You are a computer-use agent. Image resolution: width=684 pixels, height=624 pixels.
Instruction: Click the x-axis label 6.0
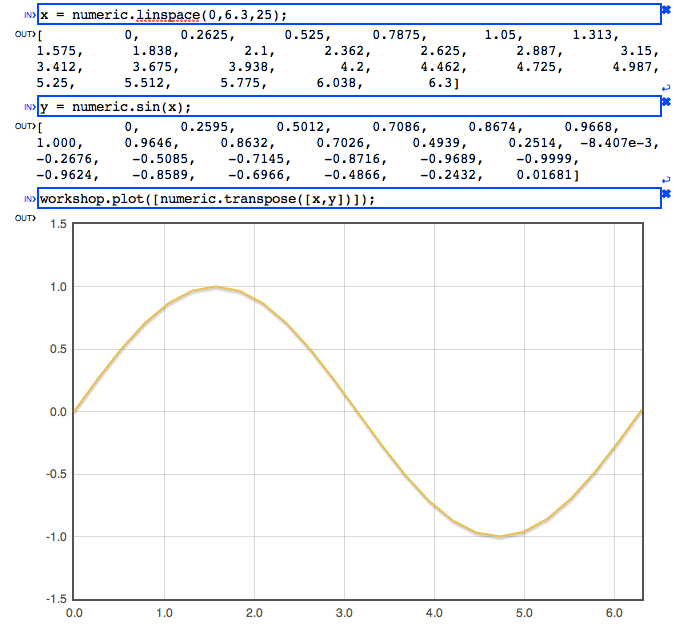[x=614, y=613]
